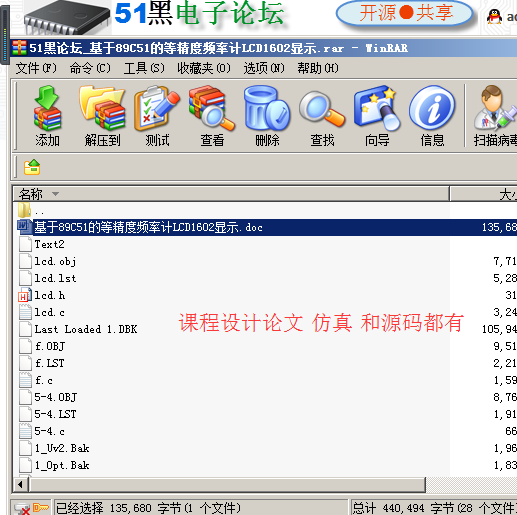Click the QQ penguin icon in header
Image resolution: width=517 pixels, height=515 pixels.
pos(494,16)
